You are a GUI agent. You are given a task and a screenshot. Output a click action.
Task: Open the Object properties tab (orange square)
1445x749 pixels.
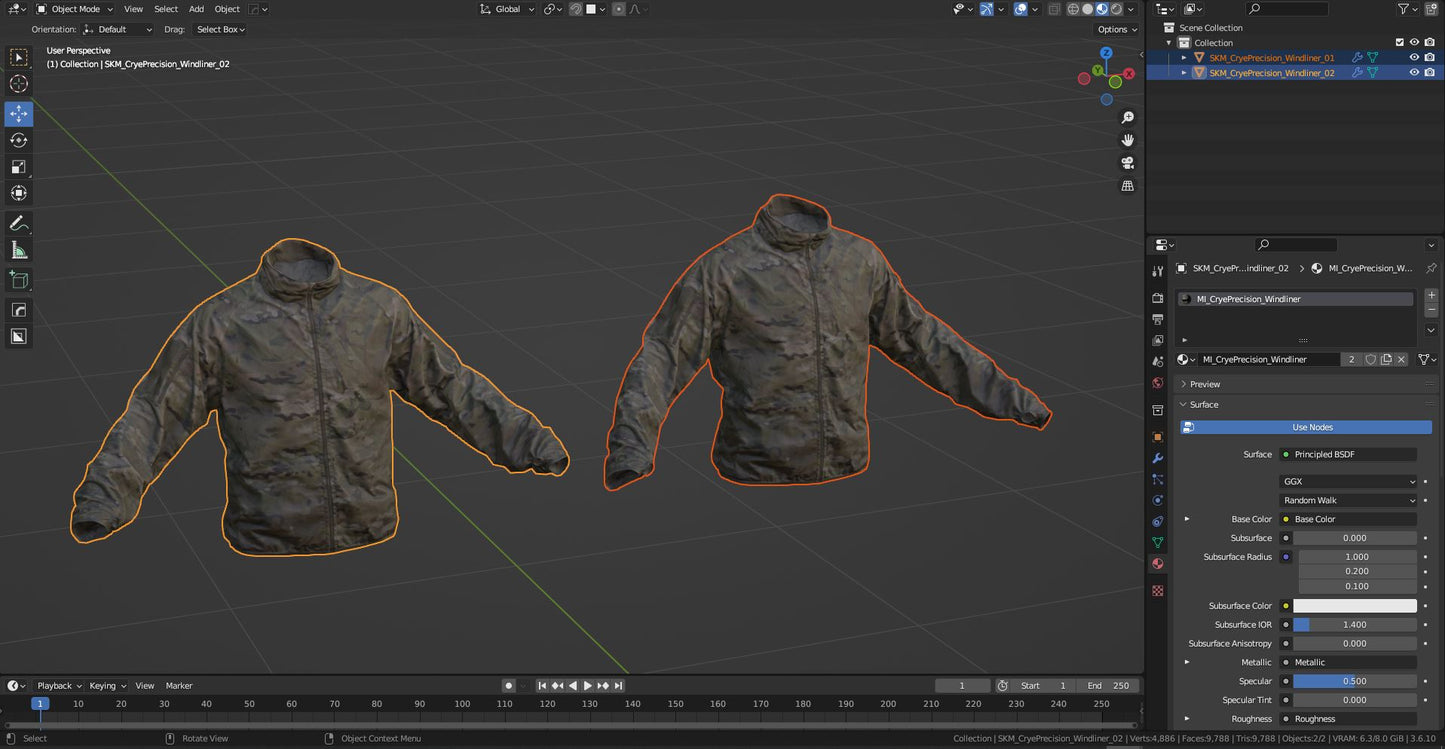(1157, 437)
